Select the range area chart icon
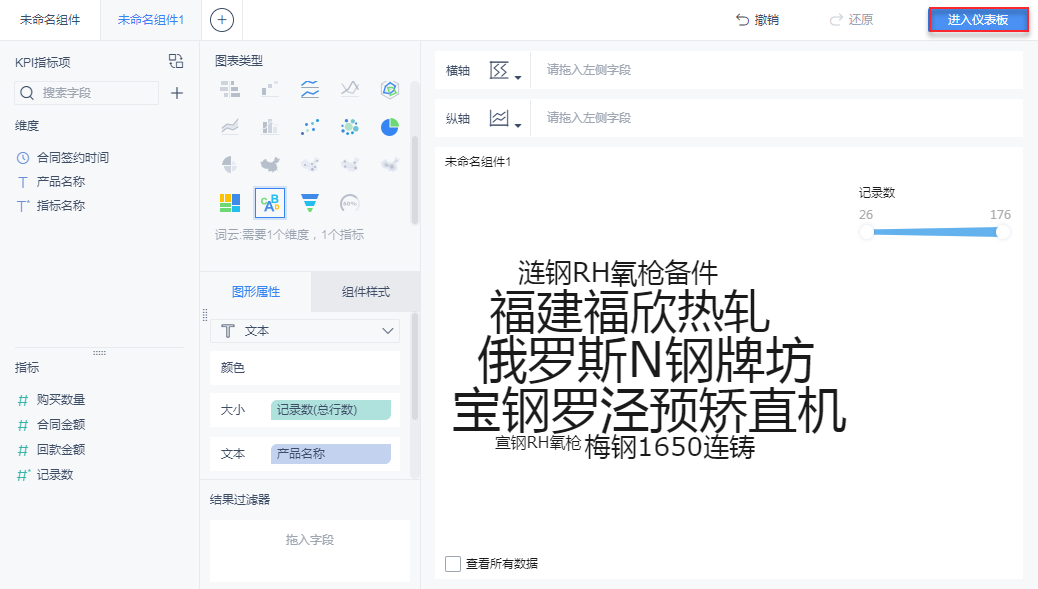The height and width of the screenshot is (589, 1038). click(230, 126)
